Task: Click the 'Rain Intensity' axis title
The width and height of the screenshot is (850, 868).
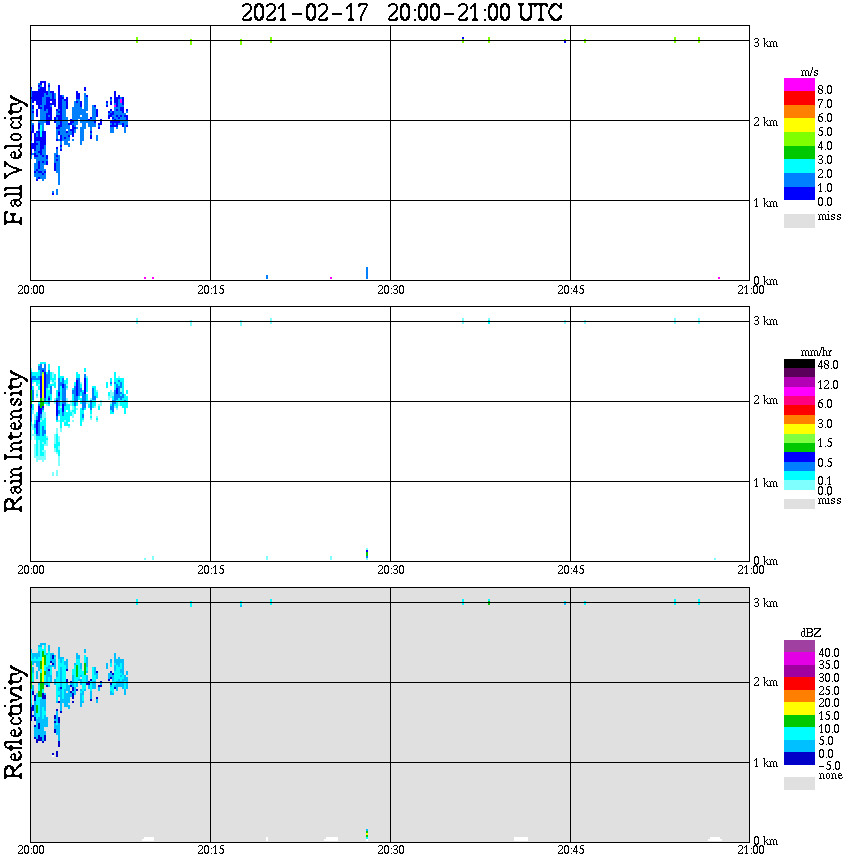Action: click(x=14, y=441)
